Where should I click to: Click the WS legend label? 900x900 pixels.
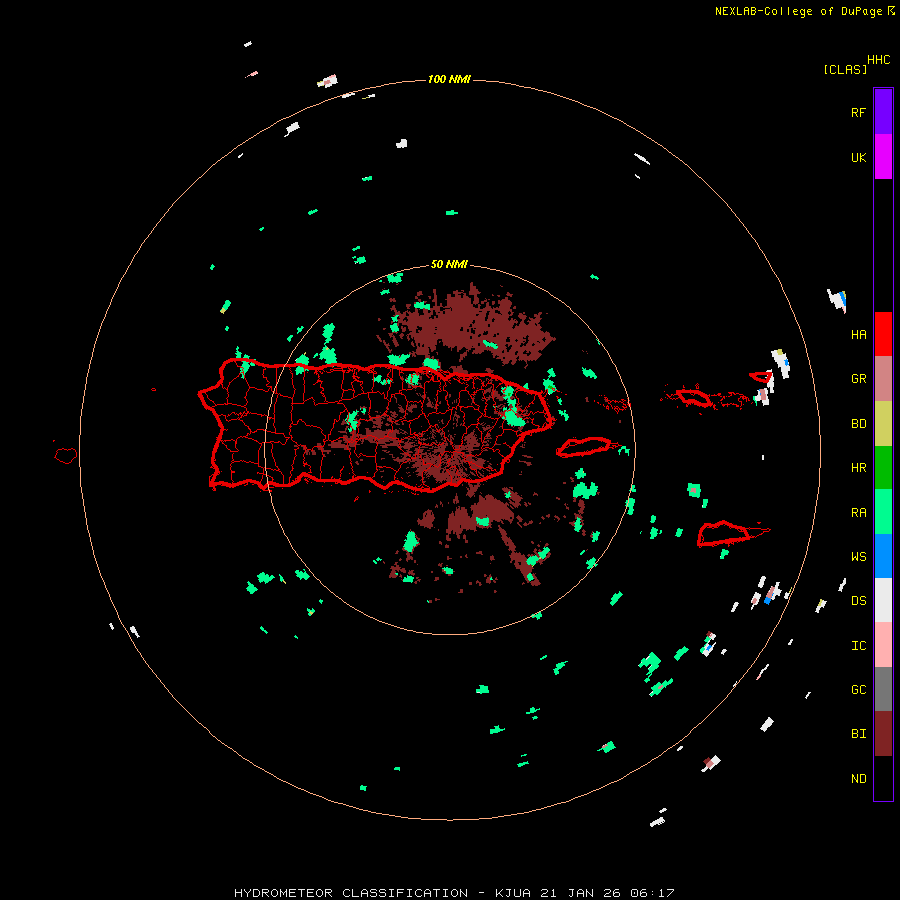[858, 557]
